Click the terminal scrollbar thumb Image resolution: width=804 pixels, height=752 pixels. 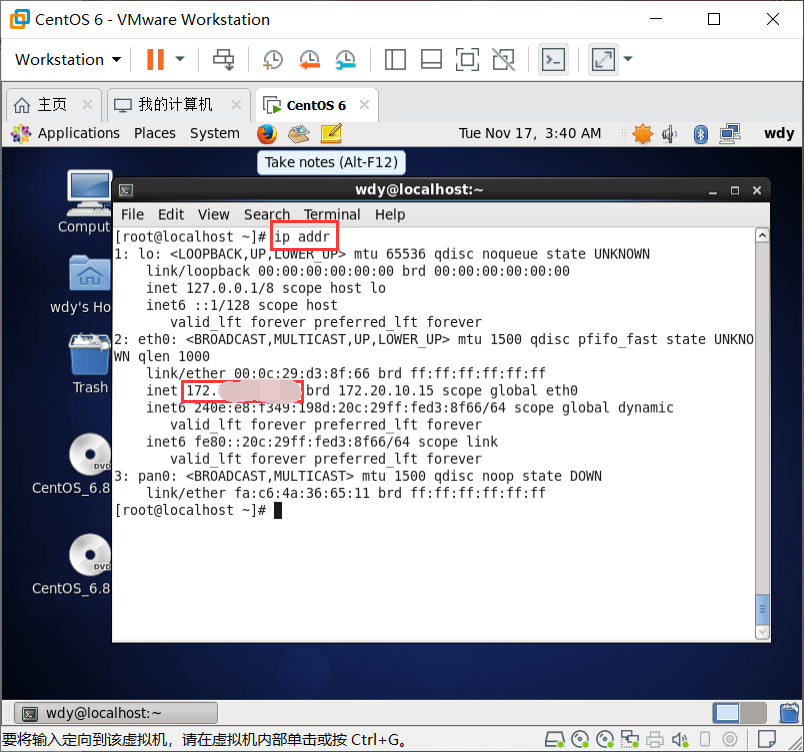[762, 609]
